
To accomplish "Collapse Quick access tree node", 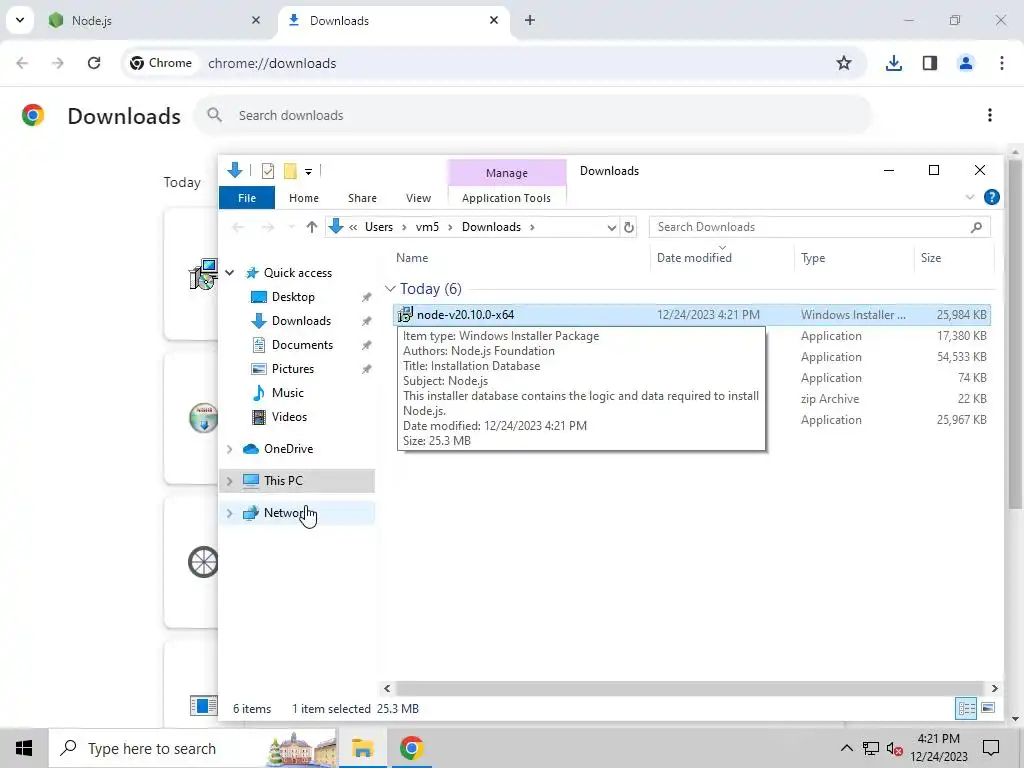I will 230,273.
